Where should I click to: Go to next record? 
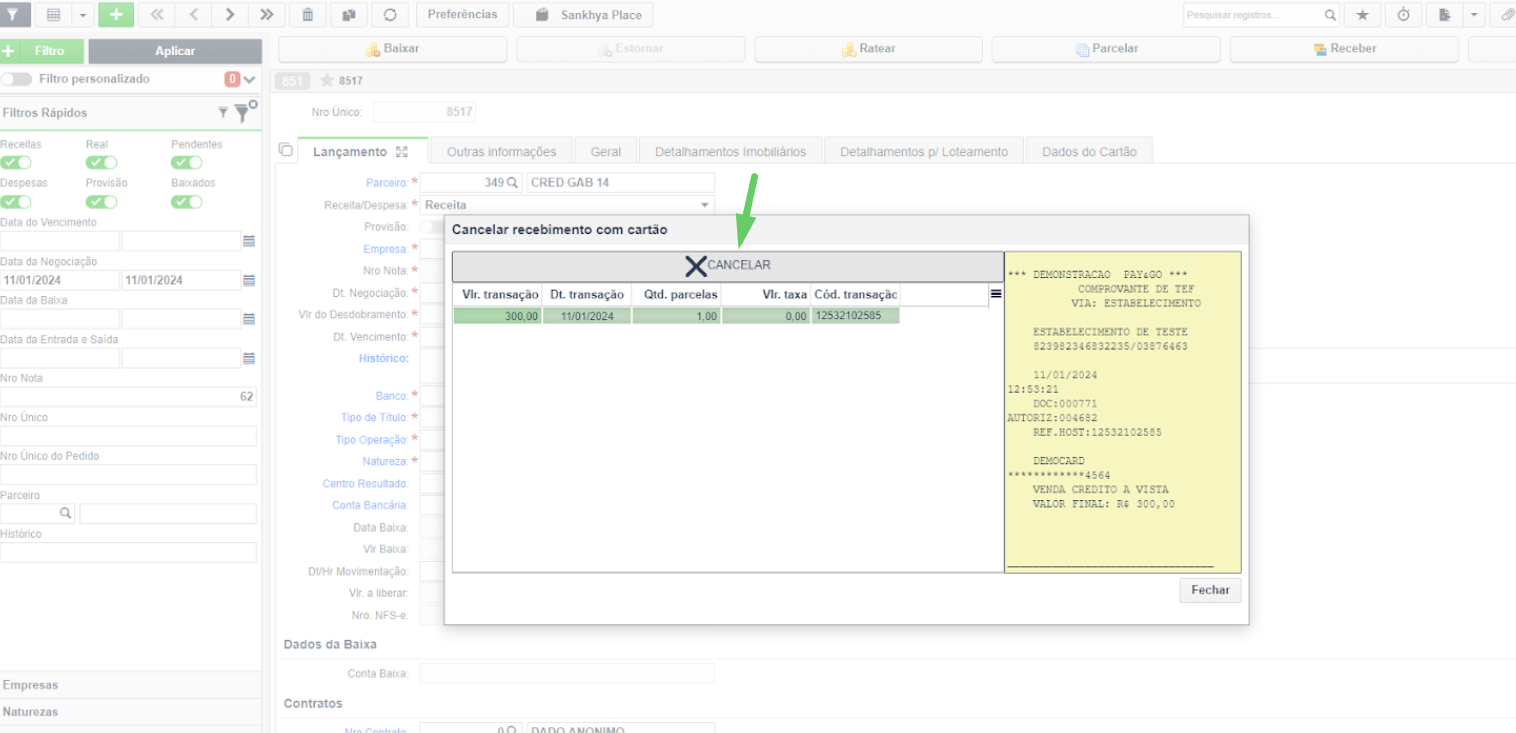230,15
